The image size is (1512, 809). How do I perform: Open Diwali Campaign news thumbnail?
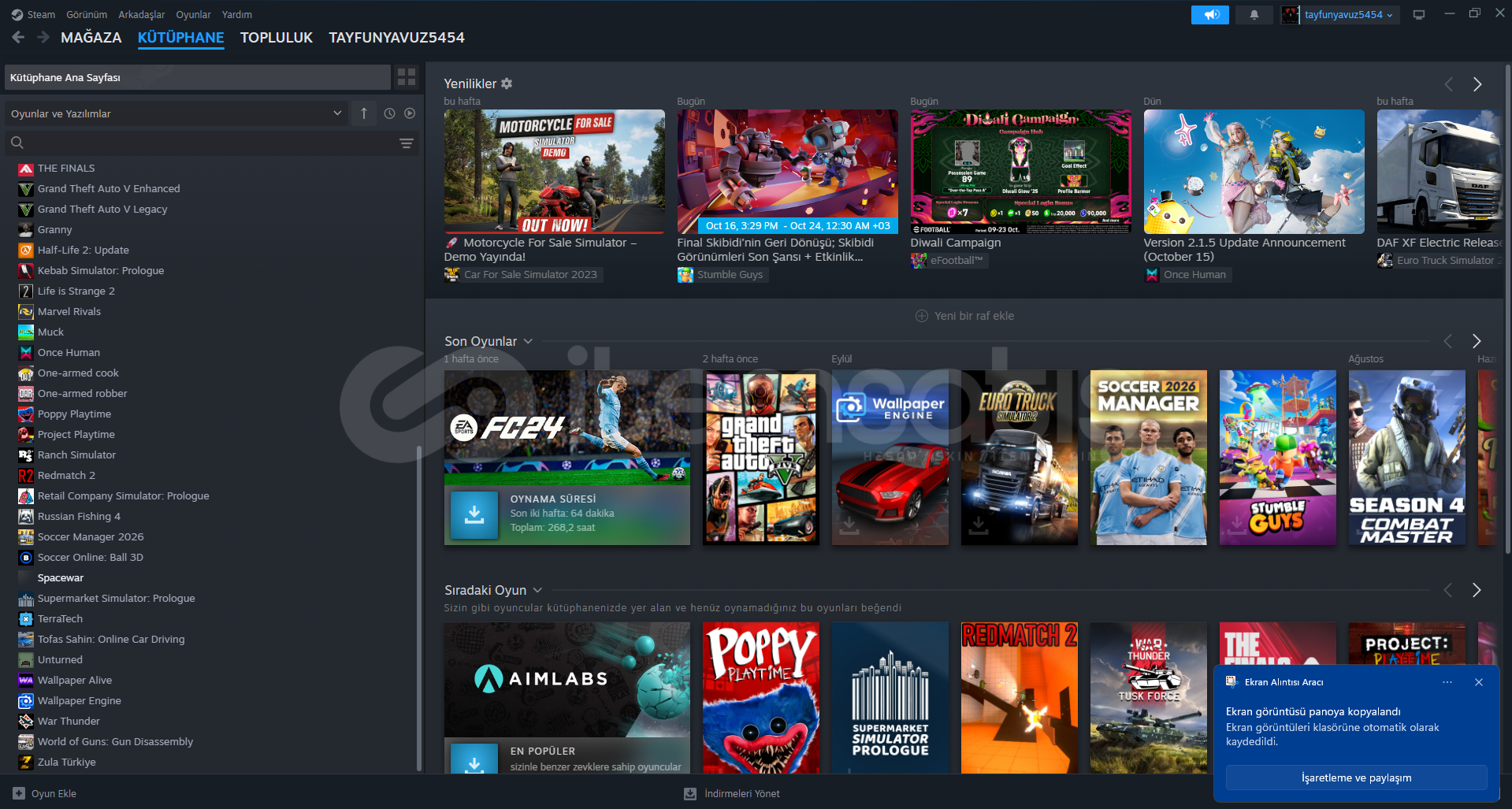[x=1021, y=172]
